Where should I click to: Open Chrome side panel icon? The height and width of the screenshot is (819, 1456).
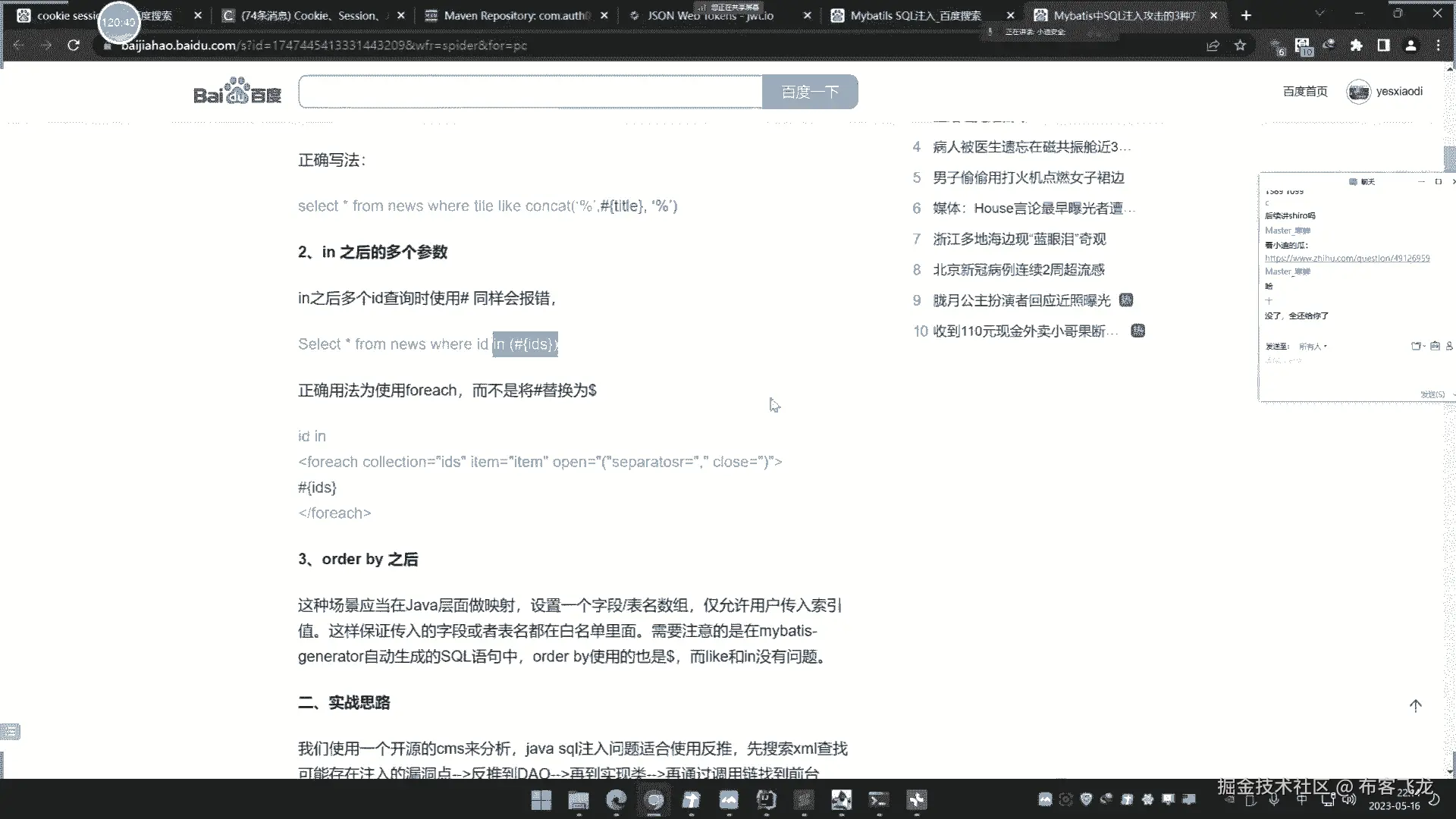click(x=1383, y=45)
